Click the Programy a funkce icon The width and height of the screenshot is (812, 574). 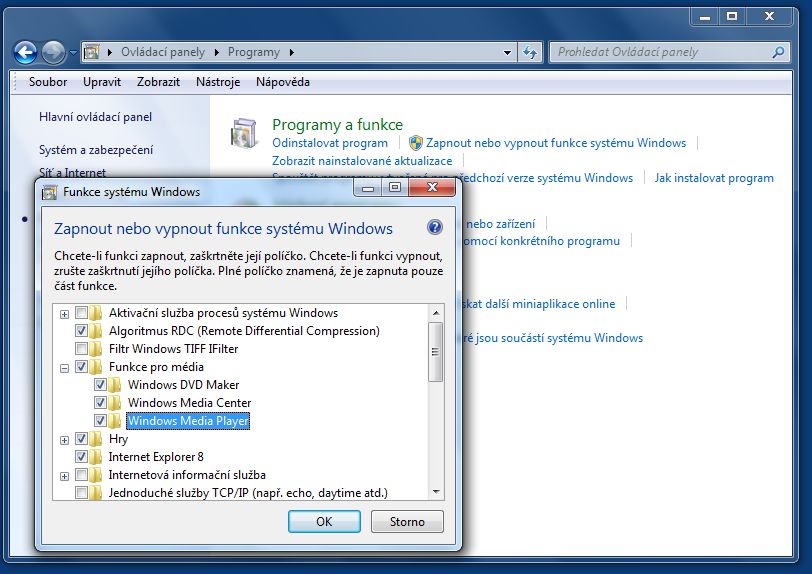[244, 133]
